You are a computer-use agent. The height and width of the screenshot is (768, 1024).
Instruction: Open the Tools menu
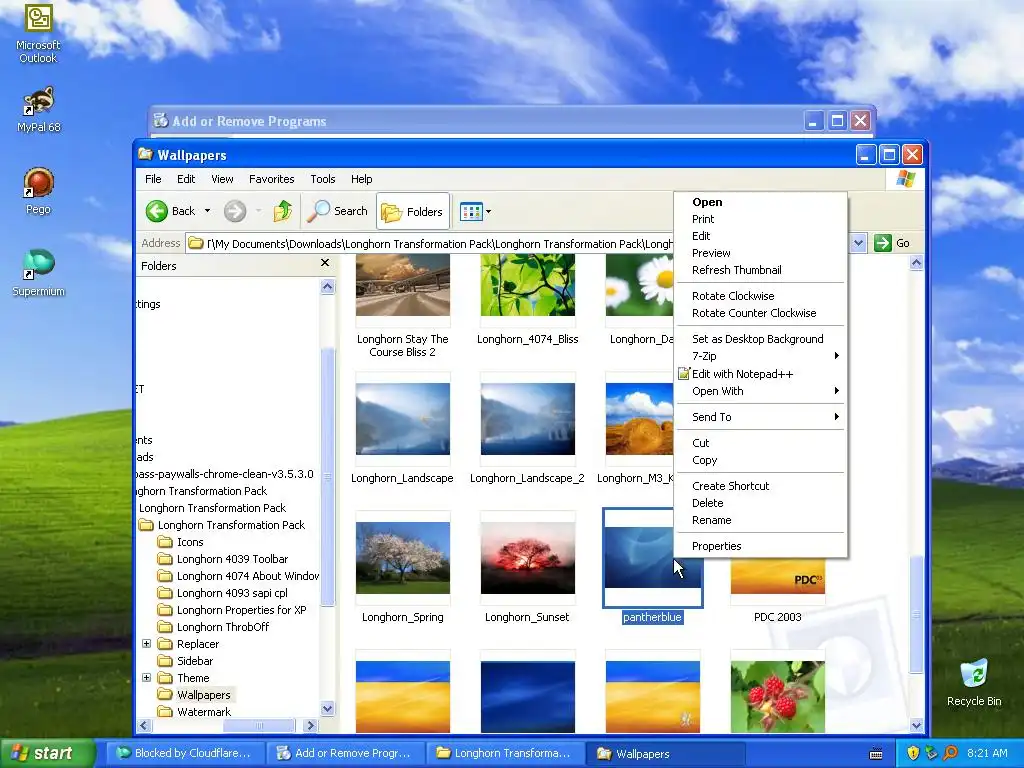(x=323, y=179)
